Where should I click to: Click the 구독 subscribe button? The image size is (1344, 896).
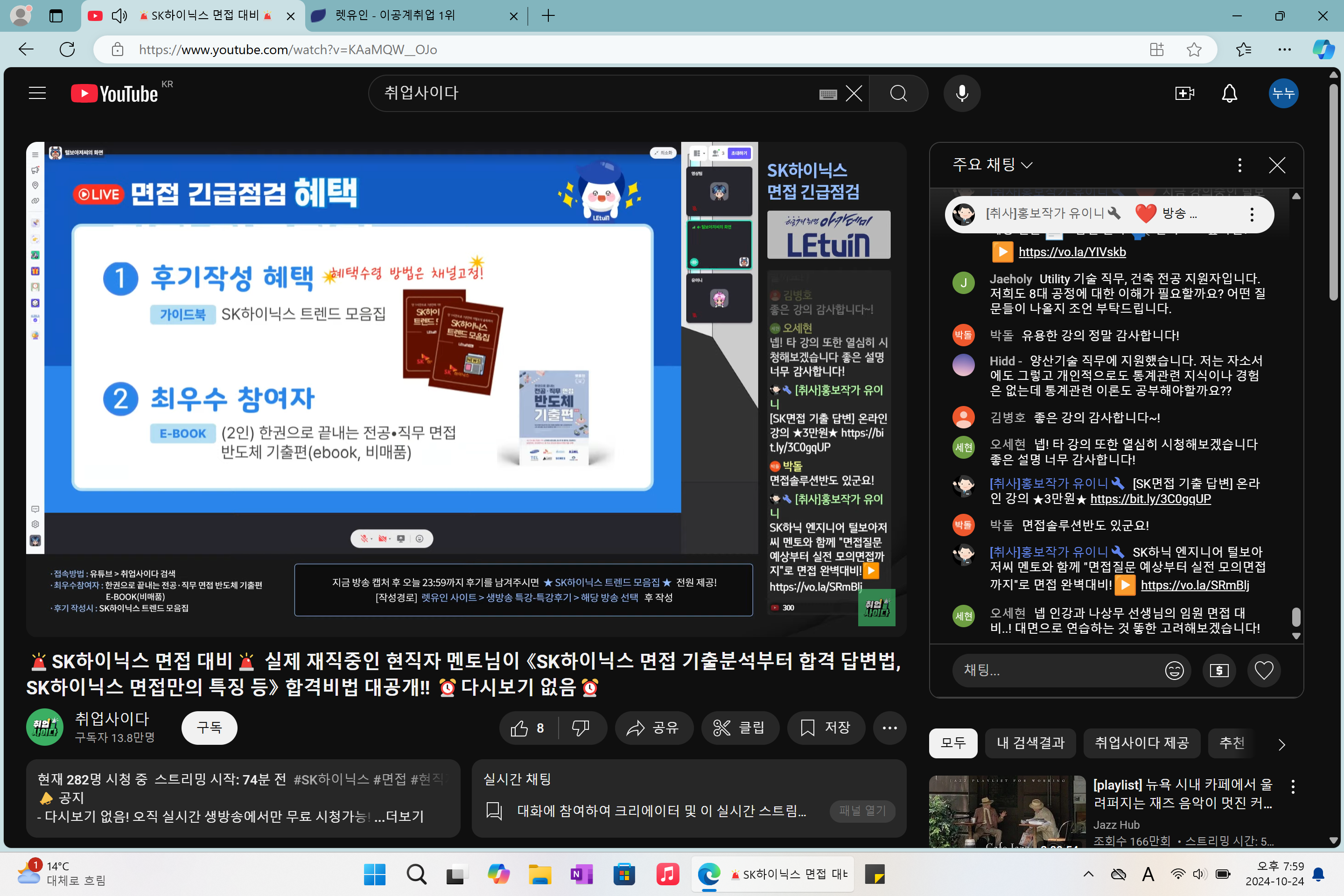(209, 728)
